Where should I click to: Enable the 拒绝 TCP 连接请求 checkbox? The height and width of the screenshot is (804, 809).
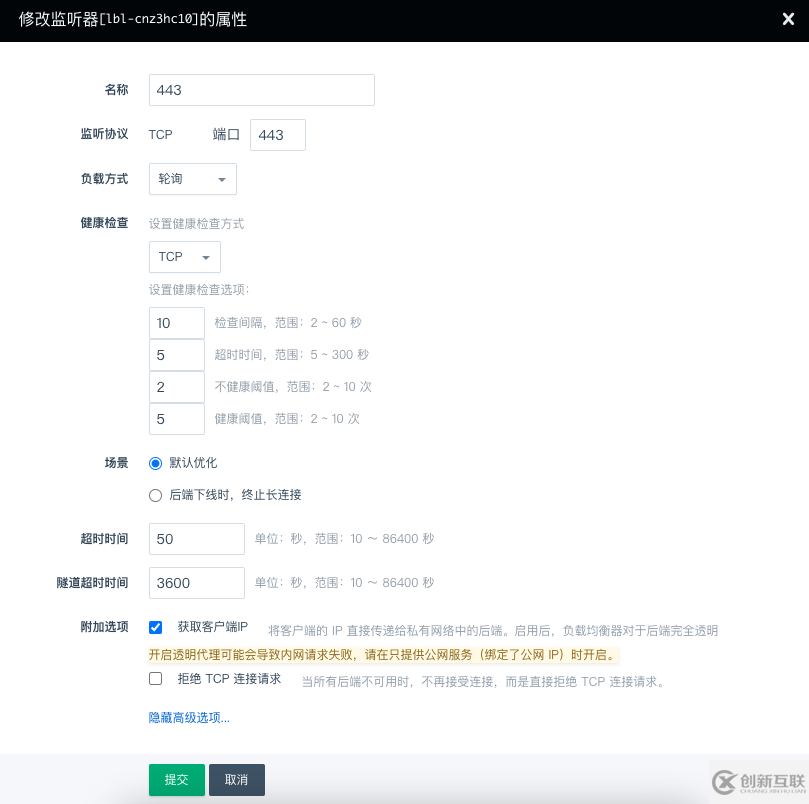[155, 678]
